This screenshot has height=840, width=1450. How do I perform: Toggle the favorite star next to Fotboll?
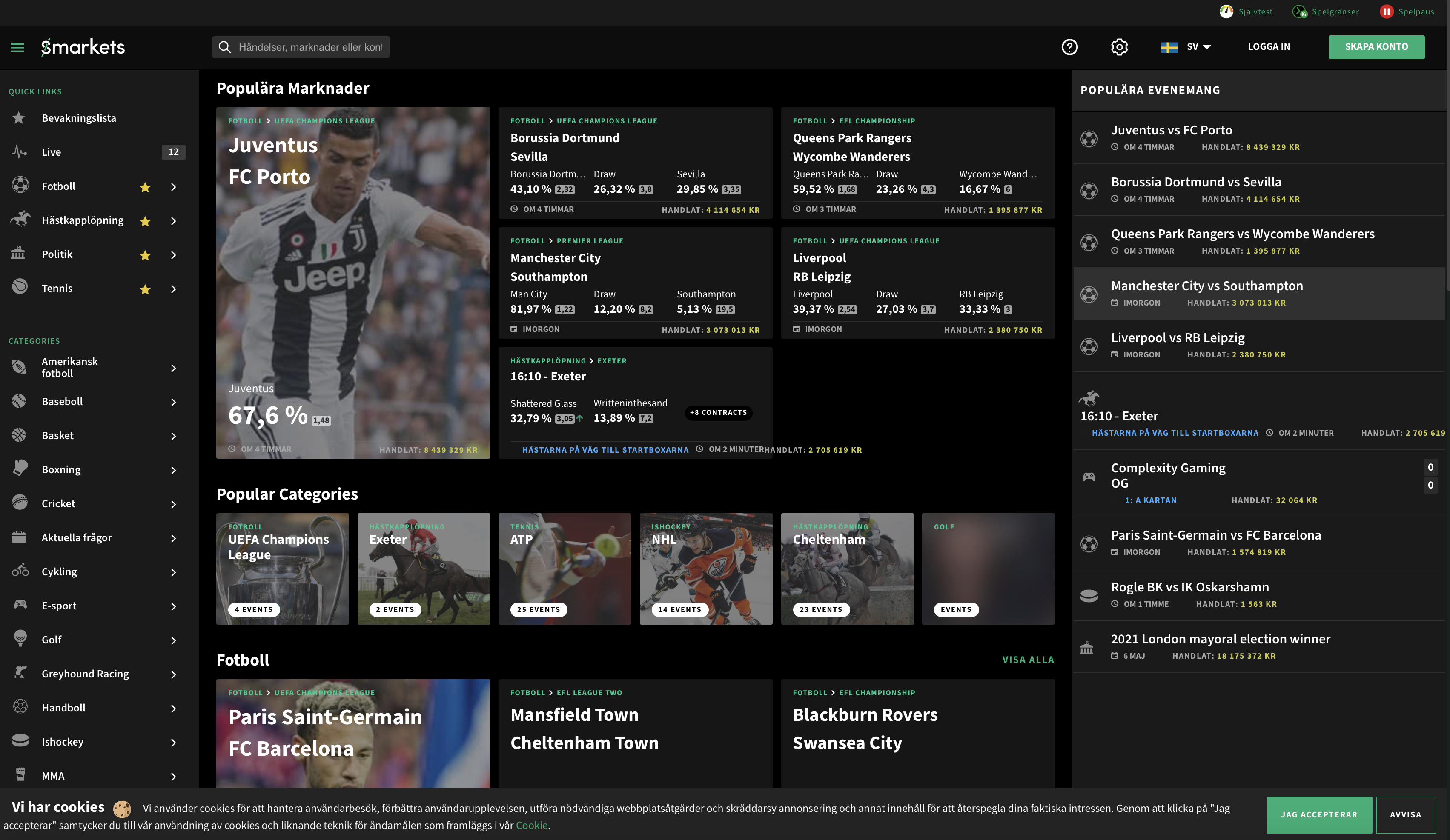pyautogui.click(x=145, y=187)
